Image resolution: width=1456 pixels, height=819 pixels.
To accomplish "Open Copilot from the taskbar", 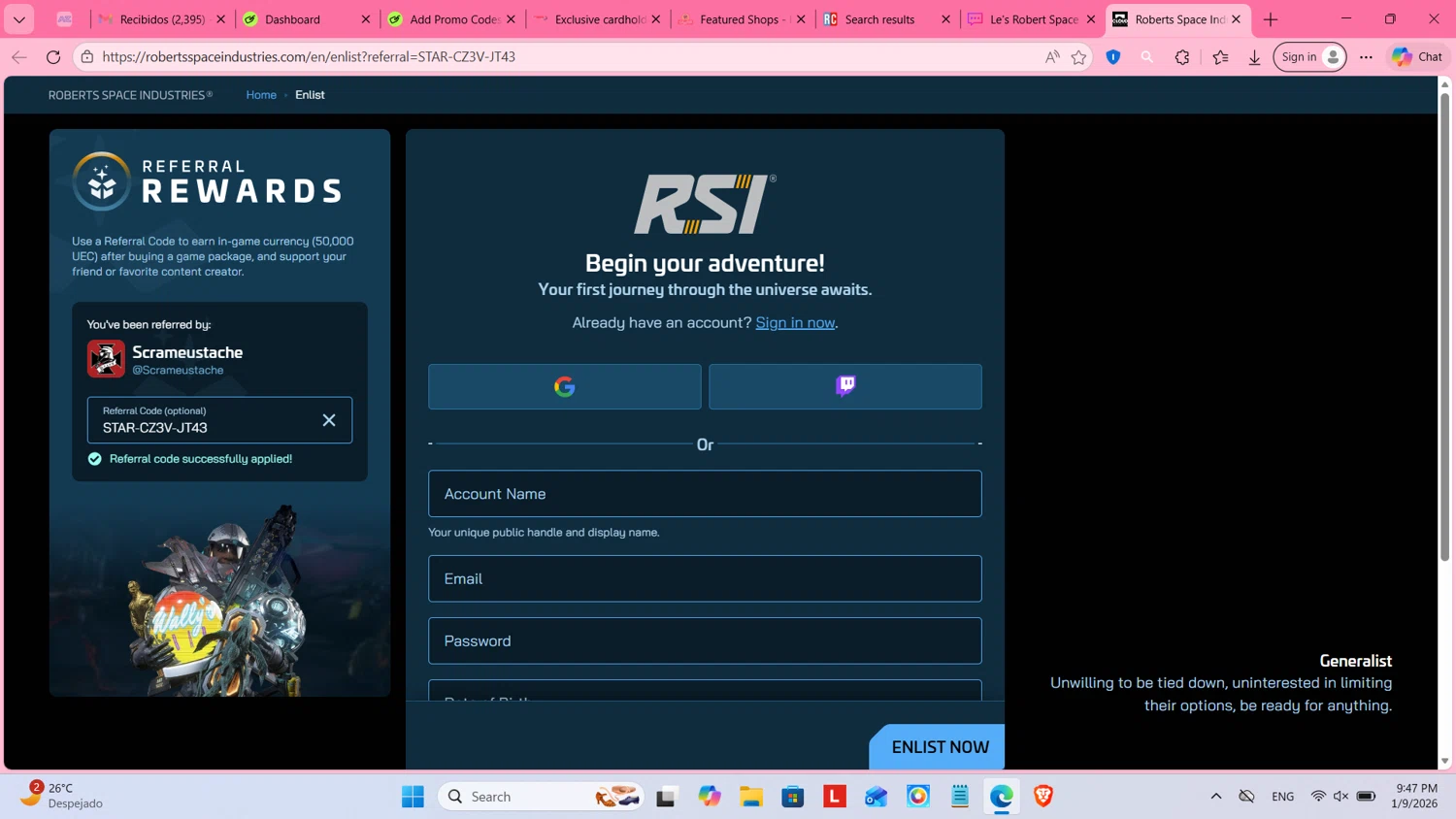I will tap(710, 797).
